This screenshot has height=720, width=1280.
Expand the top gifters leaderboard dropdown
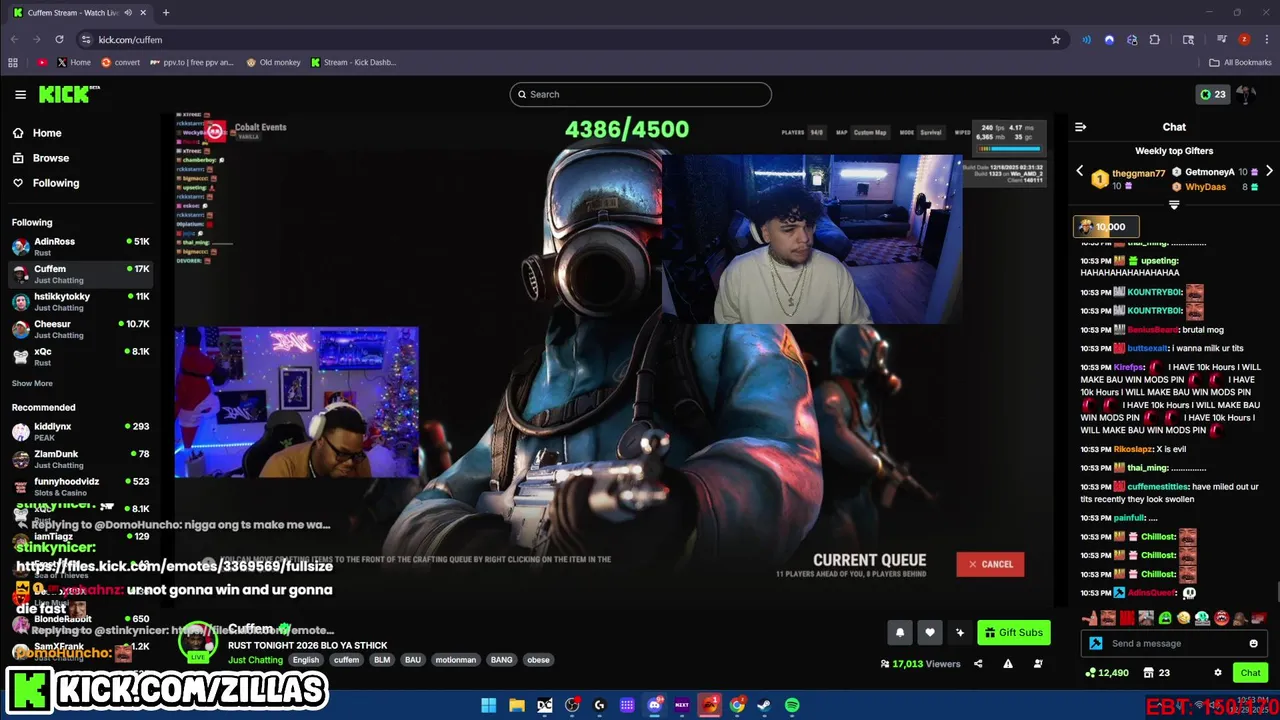1174,205
